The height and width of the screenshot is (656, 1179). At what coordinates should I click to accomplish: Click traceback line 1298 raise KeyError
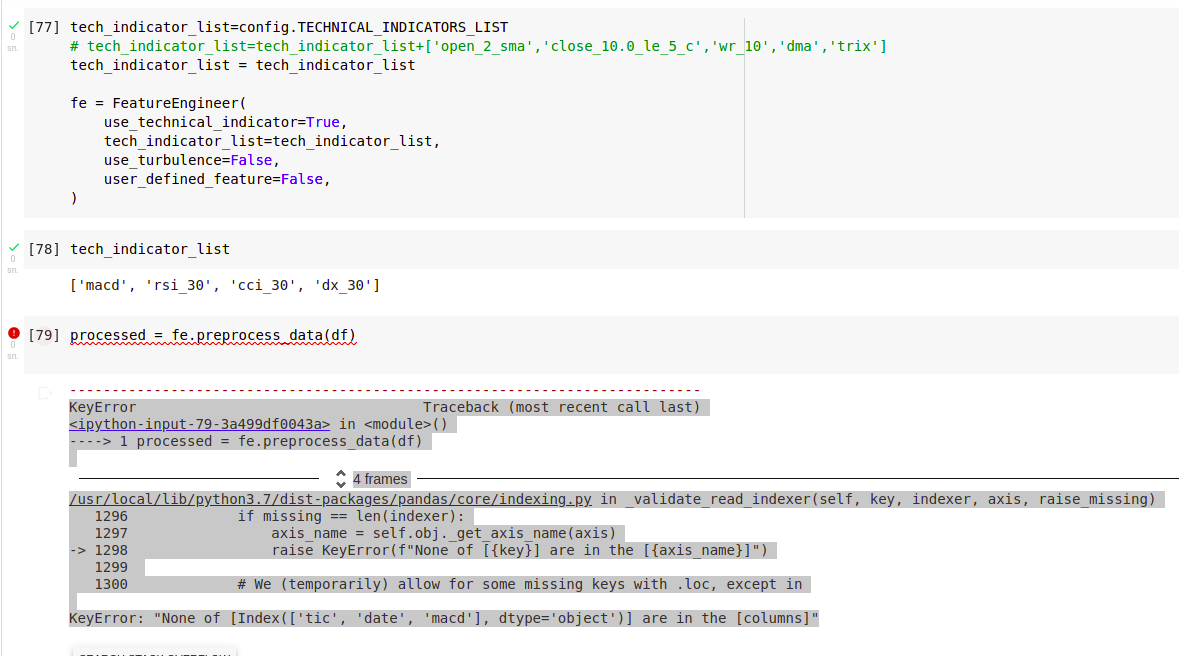[x=420, y=551]
